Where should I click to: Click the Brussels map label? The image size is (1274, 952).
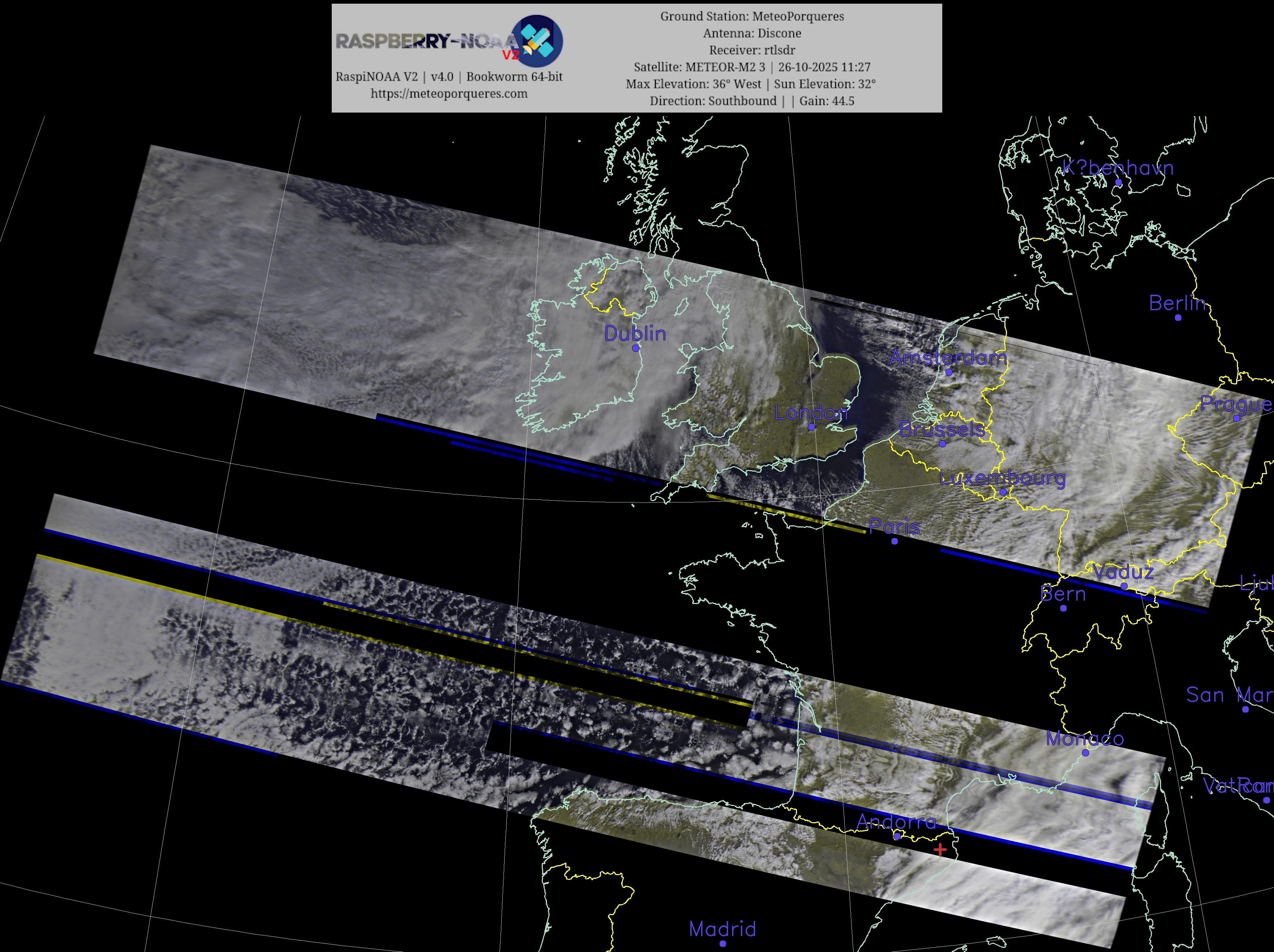pos(942,429)
